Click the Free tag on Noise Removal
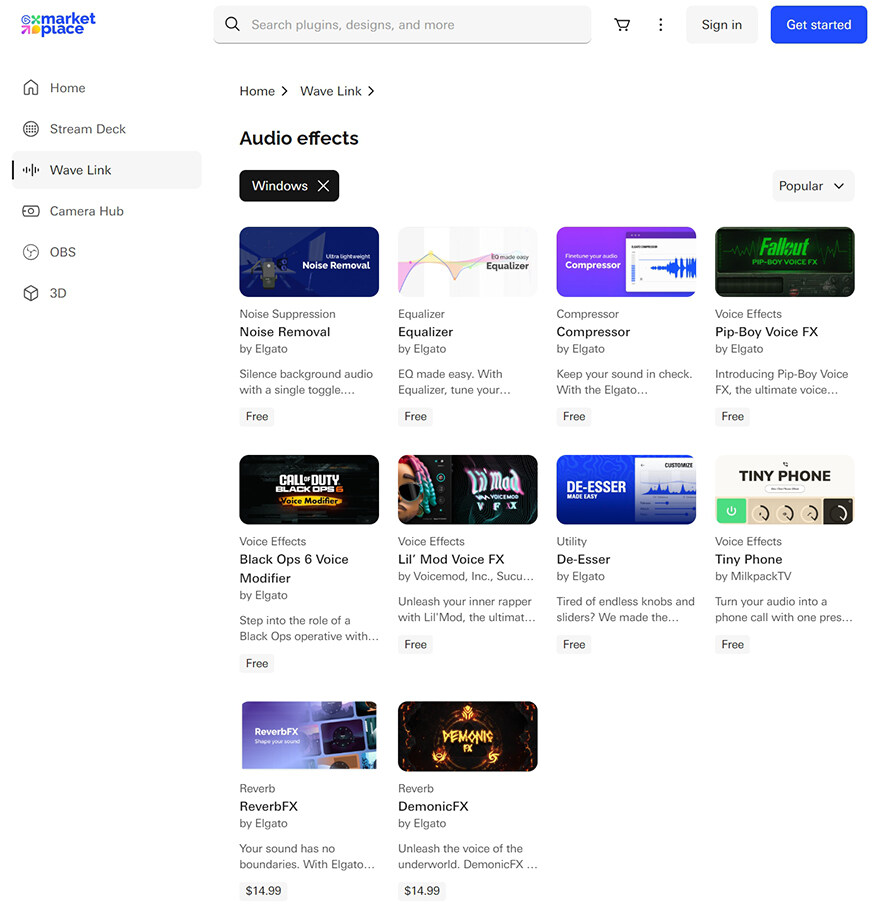The height and width of the screenshot is (908, 880). (256, 416)
